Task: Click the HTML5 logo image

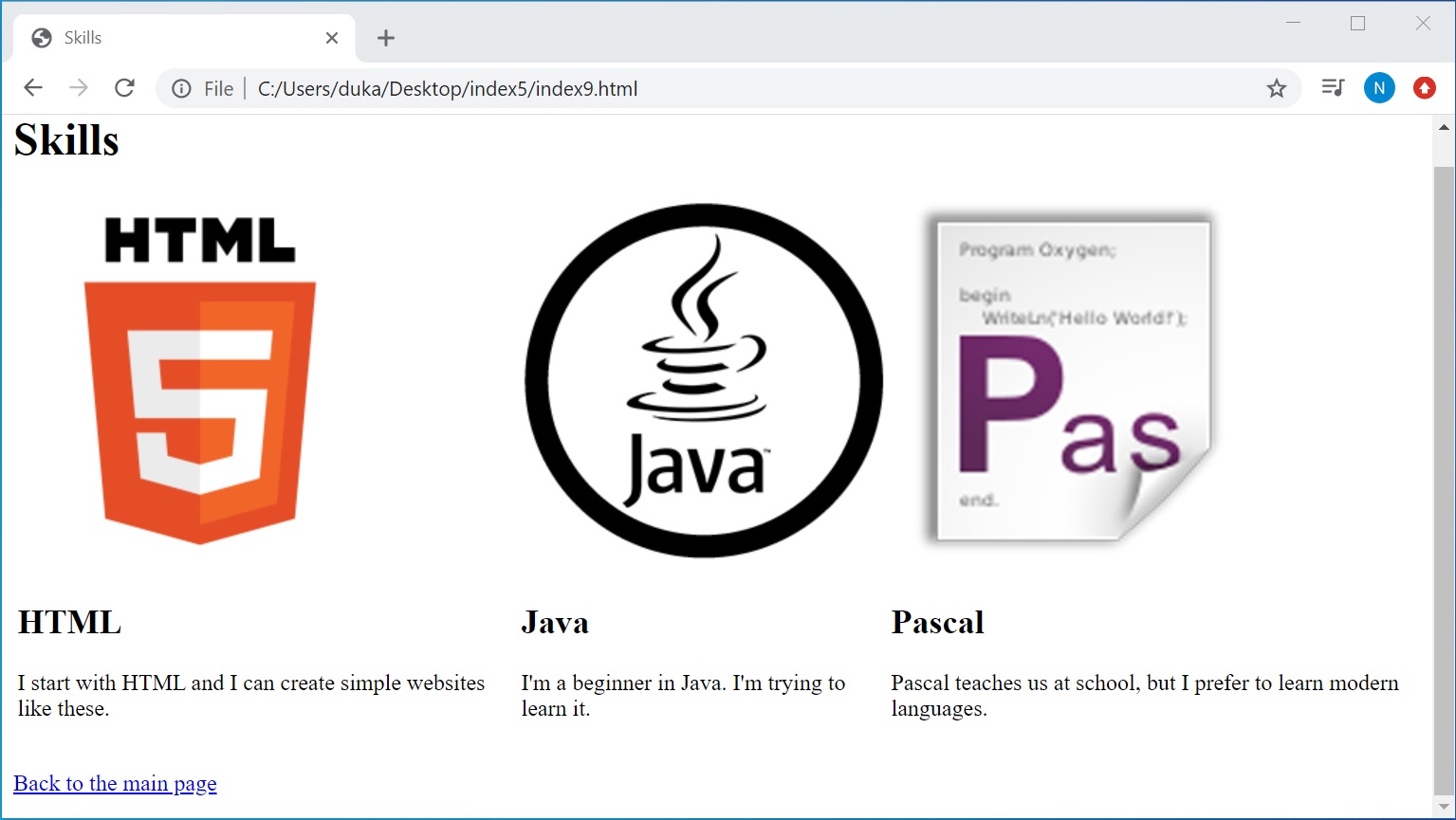Action: 200,380
